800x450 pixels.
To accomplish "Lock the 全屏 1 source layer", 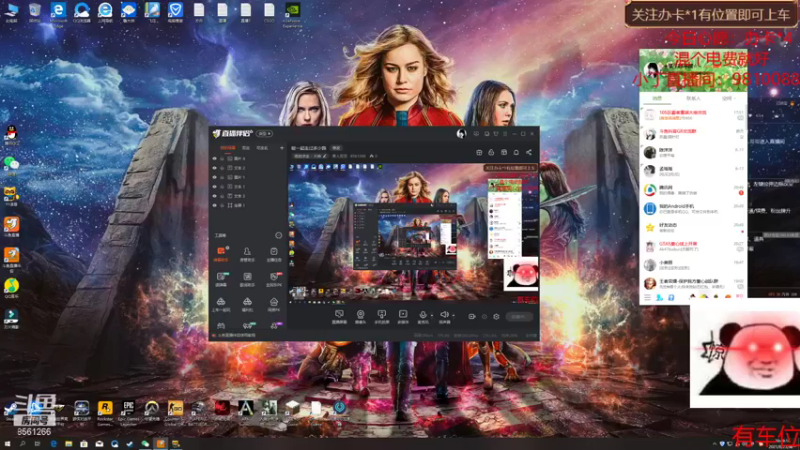I will (x=222, y=205).
